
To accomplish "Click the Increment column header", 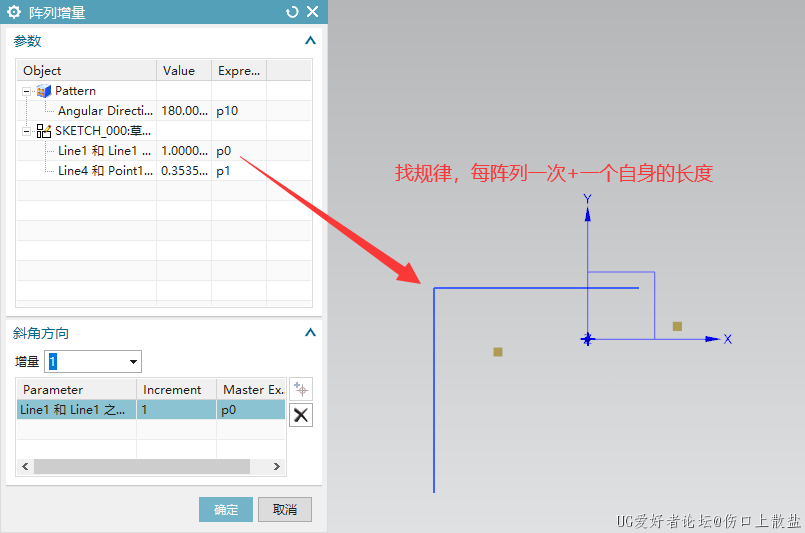I will click(x=172, y=390).
